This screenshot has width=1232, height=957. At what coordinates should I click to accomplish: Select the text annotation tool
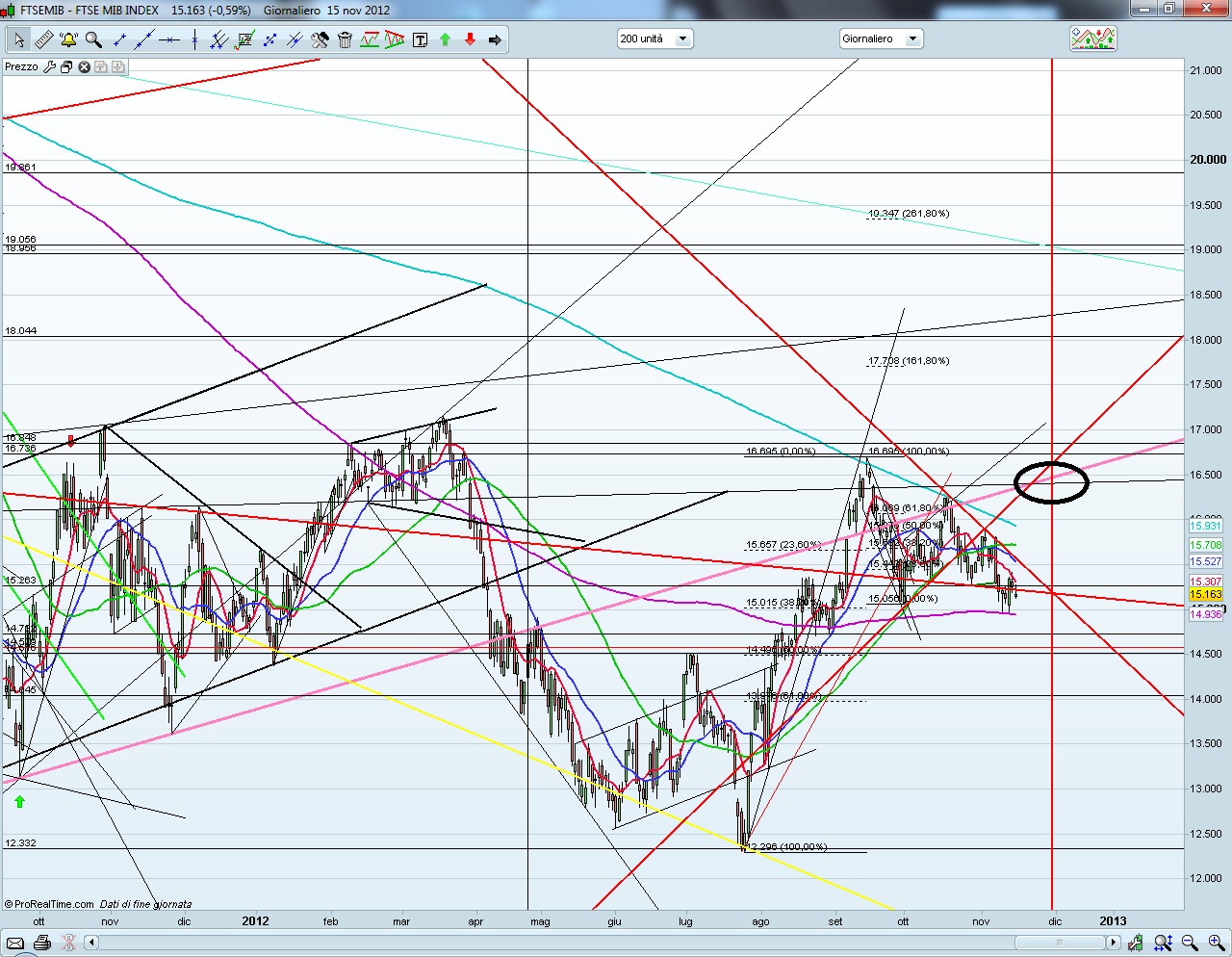[x=420, y=39]
